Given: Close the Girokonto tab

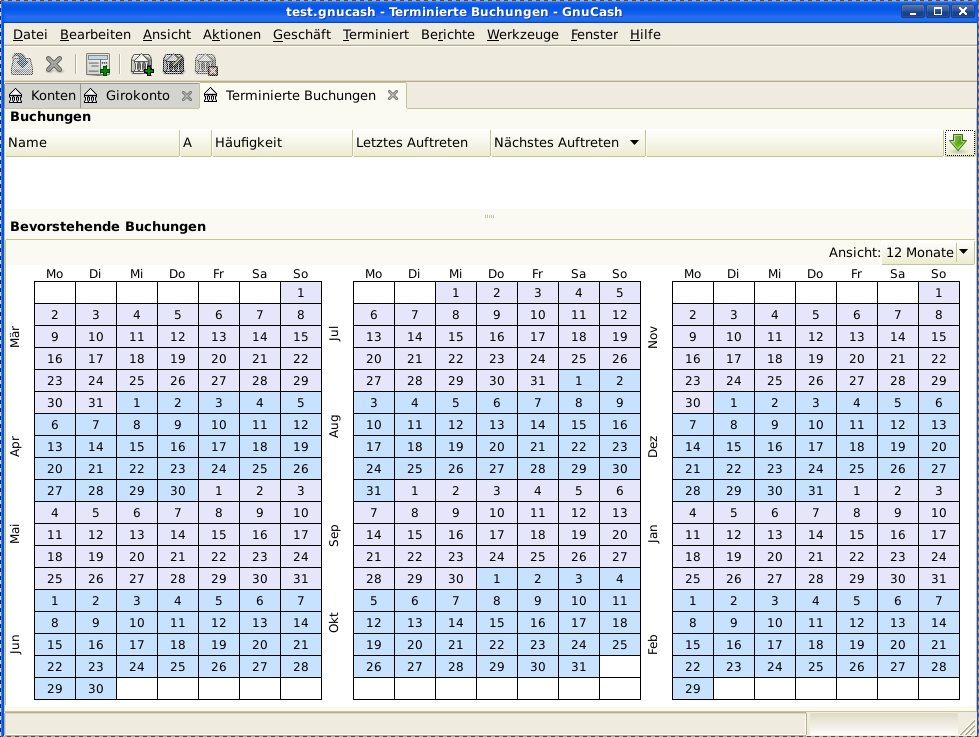Looking at the screenshot, I should coord(187,96).
